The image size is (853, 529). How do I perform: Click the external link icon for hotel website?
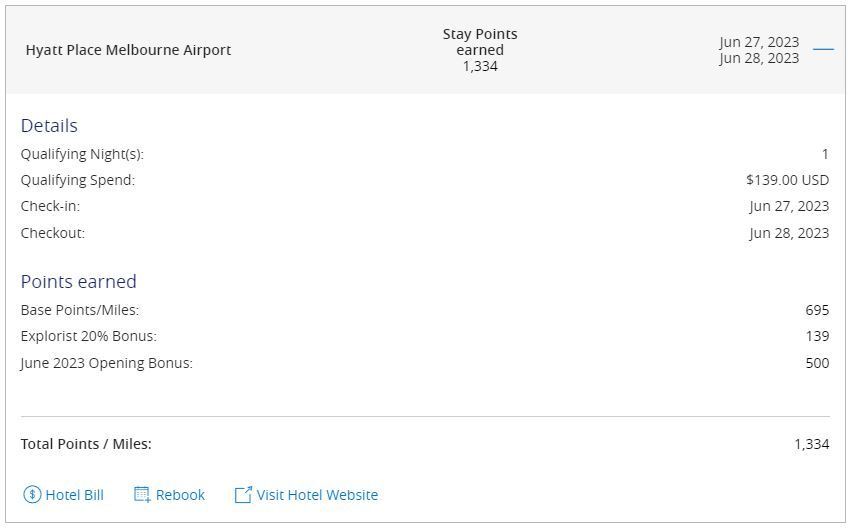point(243,495)
